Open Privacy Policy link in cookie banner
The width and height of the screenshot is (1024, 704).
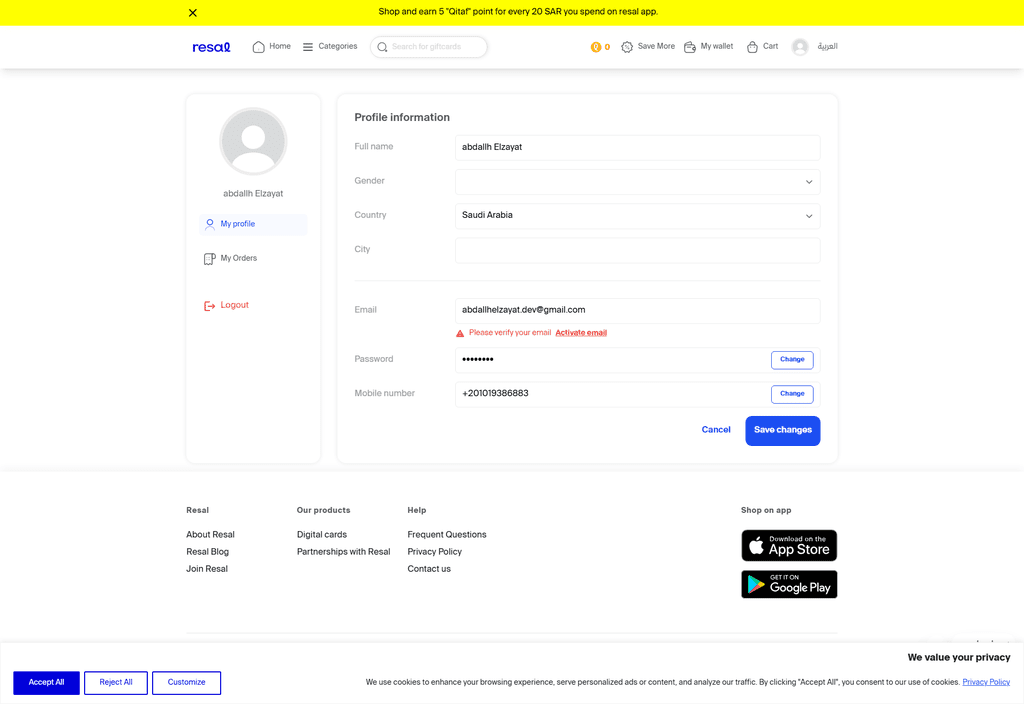tap(986, 682)
